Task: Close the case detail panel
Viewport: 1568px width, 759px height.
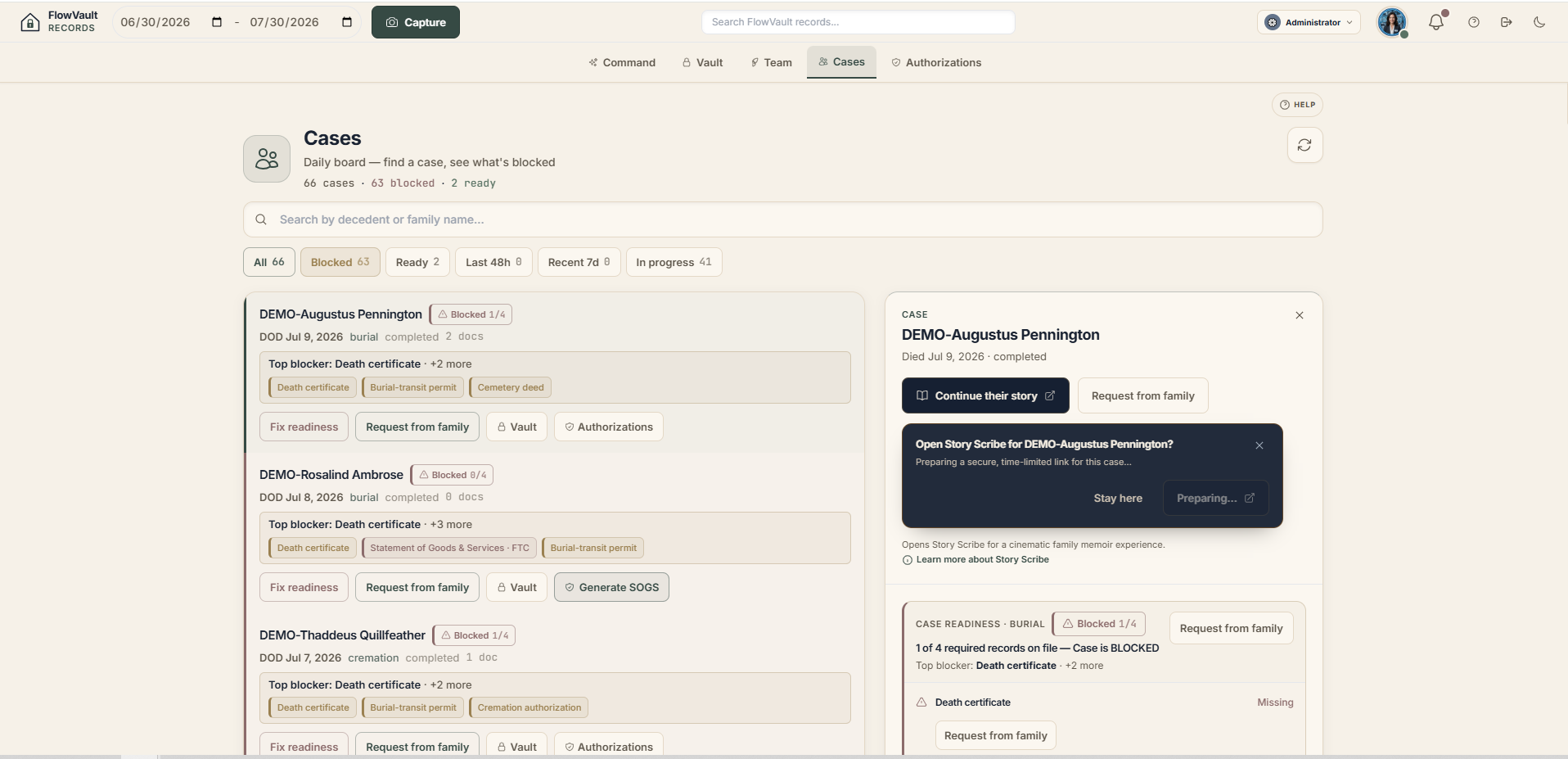Action: click(1300, 315)
